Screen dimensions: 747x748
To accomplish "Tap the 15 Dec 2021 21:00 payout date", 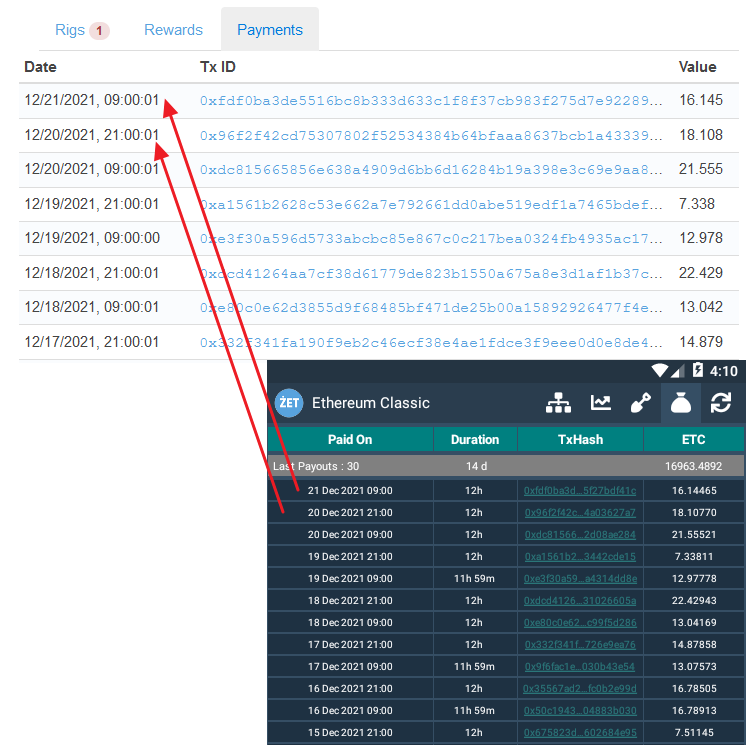I will [350, 732].
